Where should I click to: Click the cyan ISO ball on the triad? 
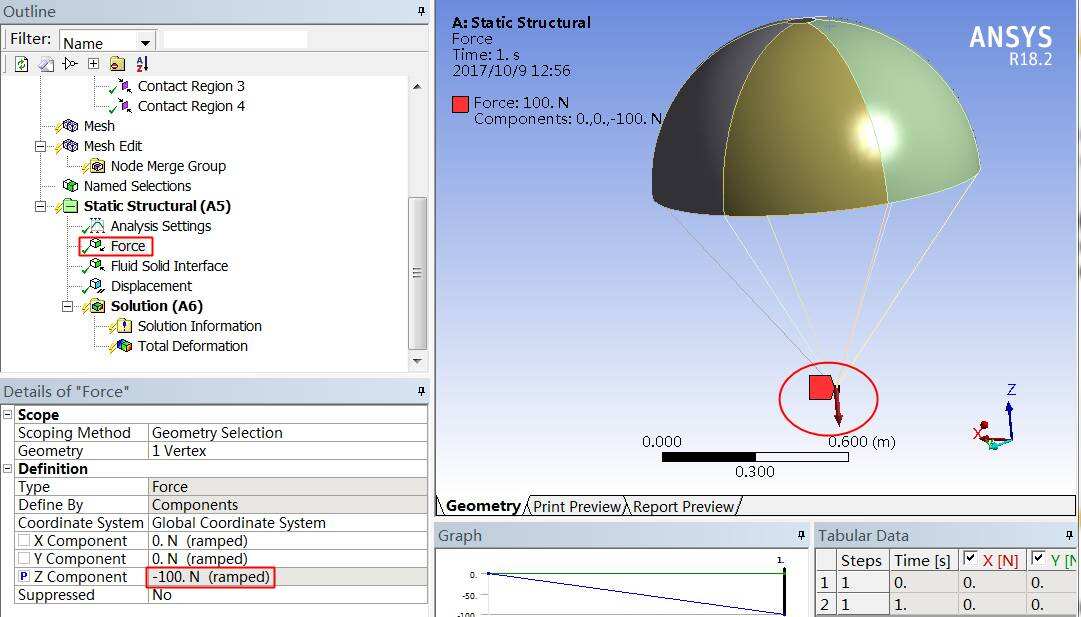[993, 445]
